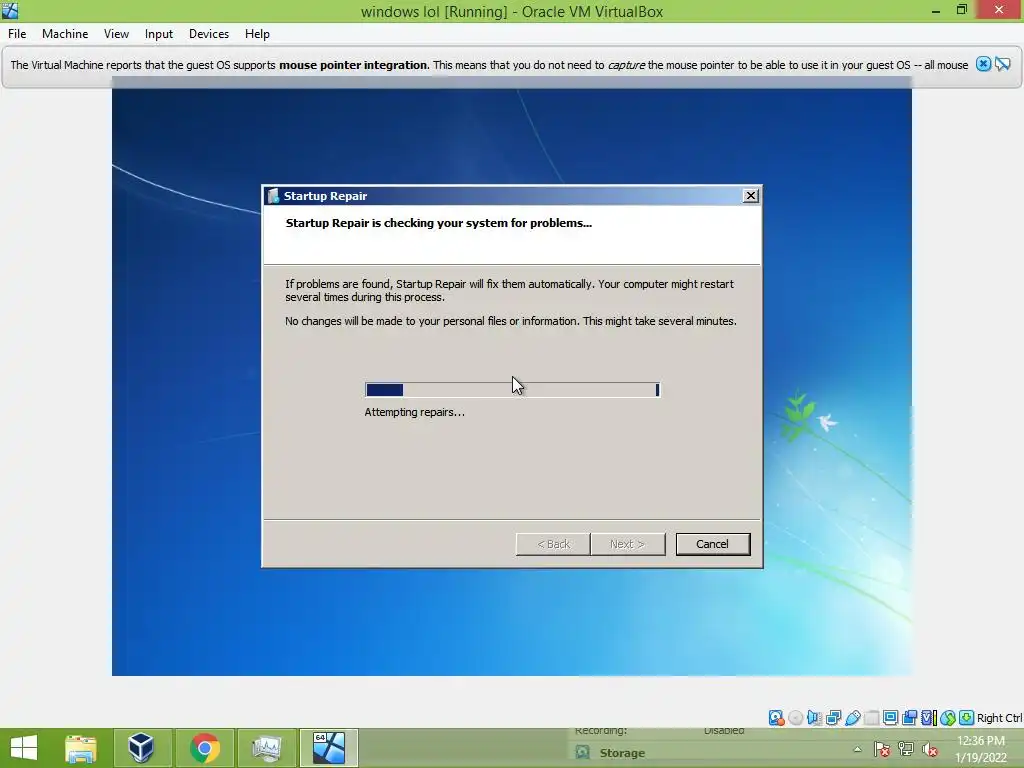Click the disabled Next button
Screen dimensions: 1024x768
tap(628, 544)
